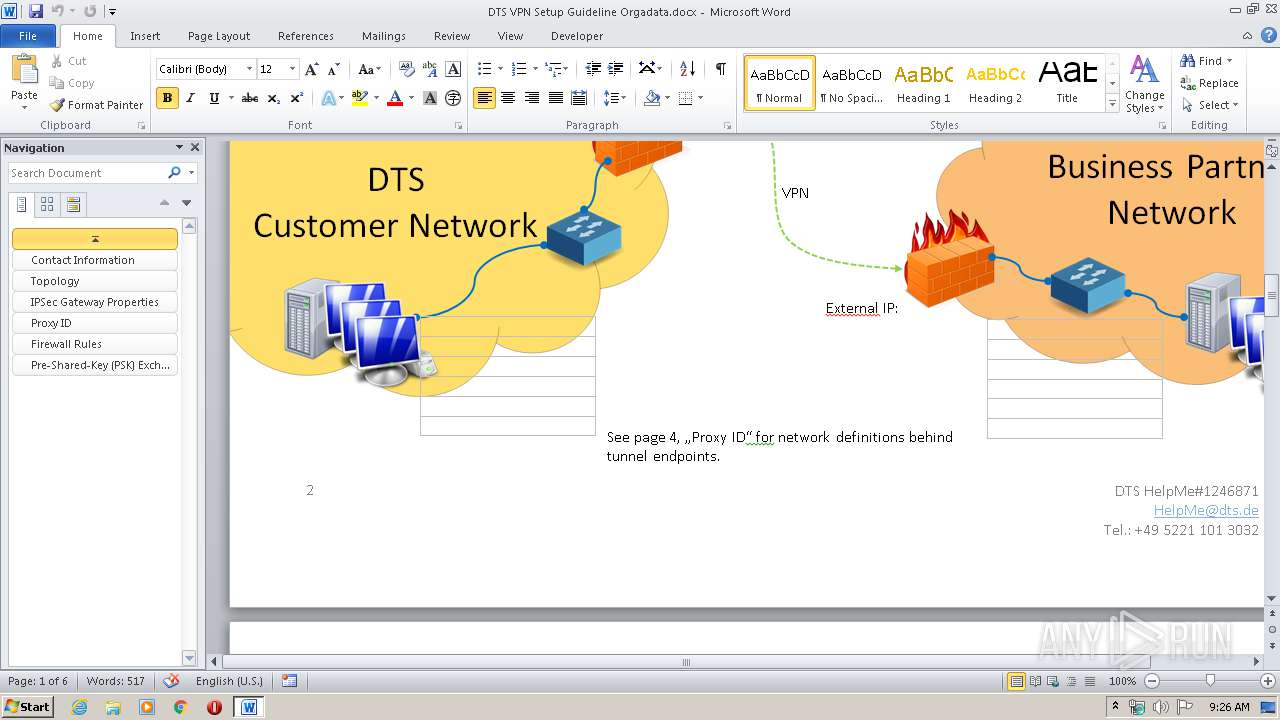1280x720 pixels.
Task: Click the Character Border icon
Action: pyautogui.click(x=454, y=69)
